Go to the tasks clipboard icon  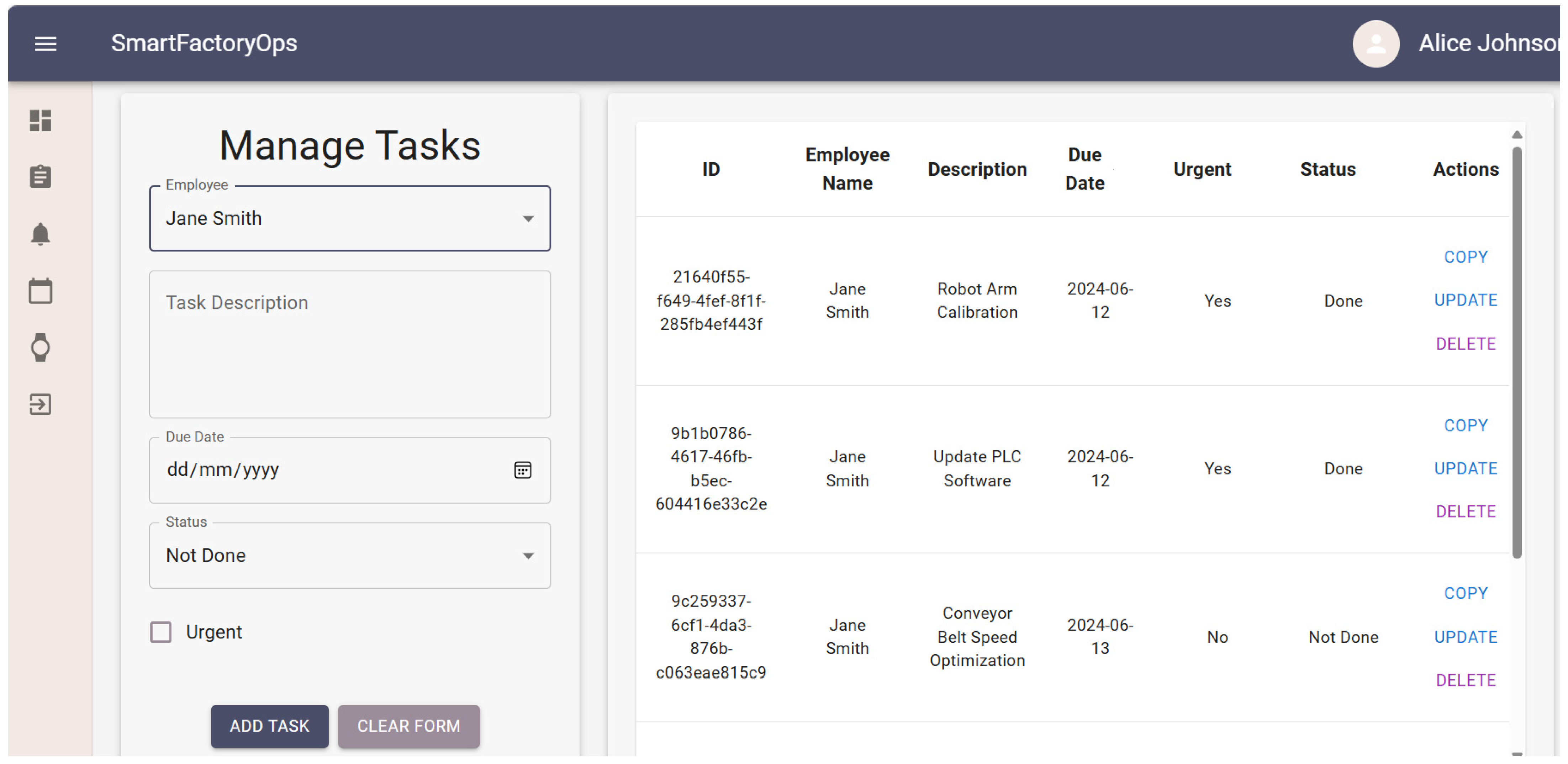[x=41, y=177]
